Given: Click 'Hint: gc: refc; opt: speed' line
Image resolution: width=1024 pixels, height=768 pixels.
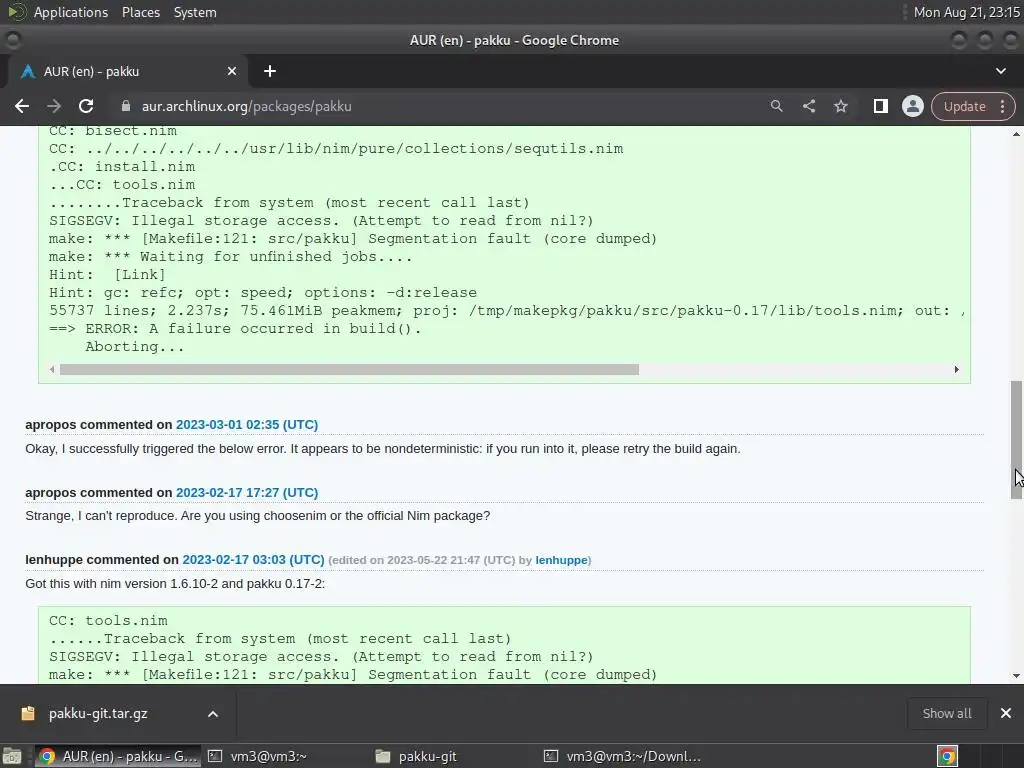Looking at the screenshot, I should pos(263,293).
